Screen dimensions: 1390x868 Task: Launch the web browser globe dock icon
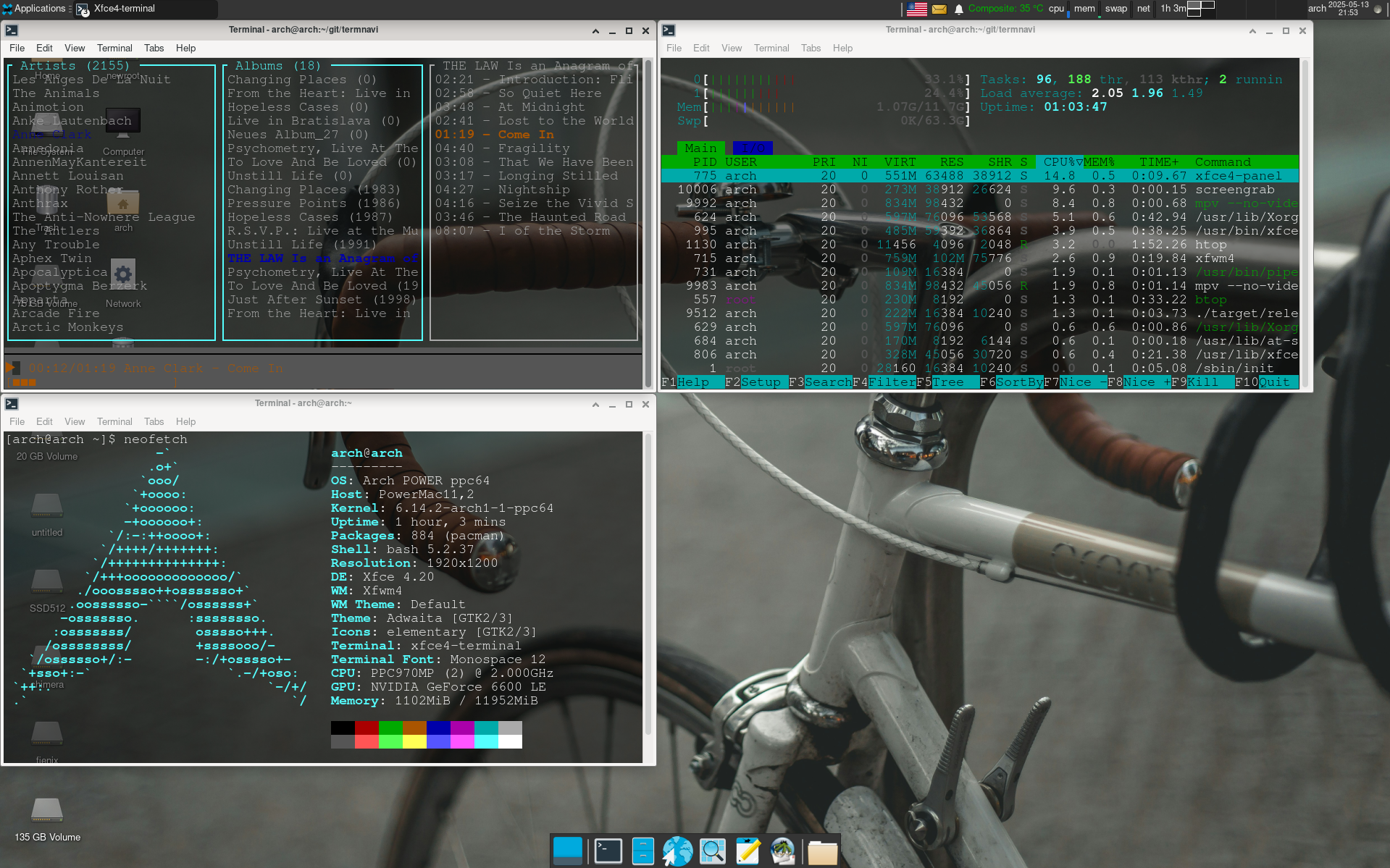677,851
